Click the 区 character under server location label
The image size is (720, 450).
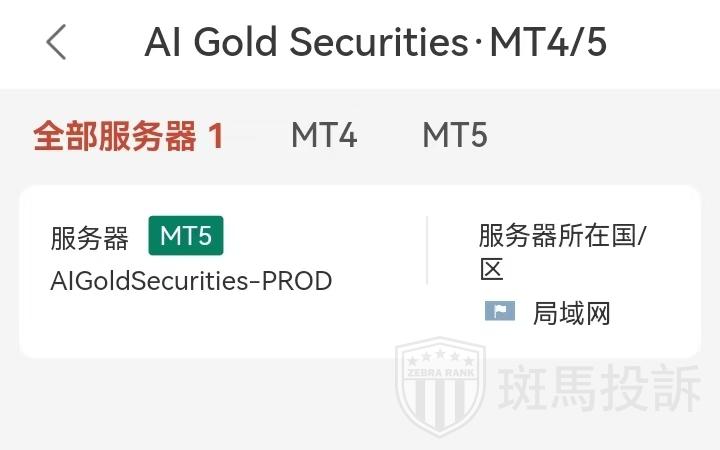pos(491,269)
